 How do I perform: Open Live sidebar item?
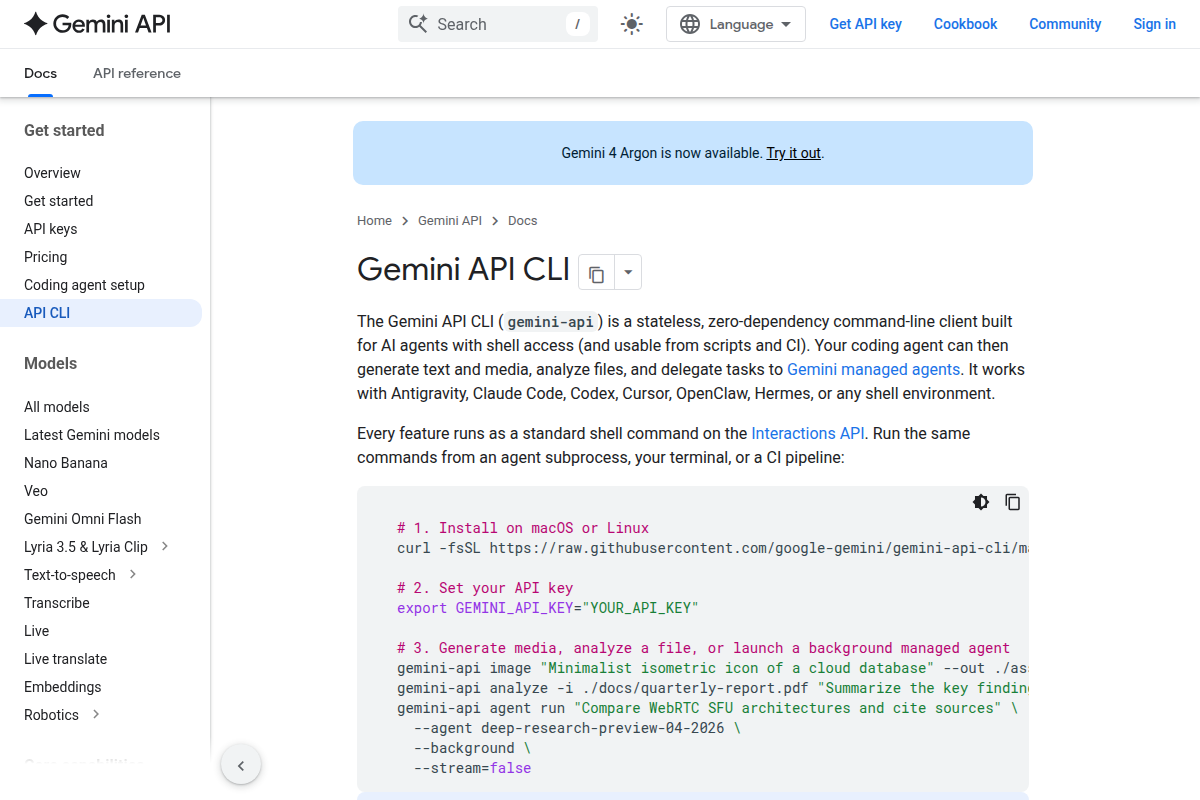(36, 631)
